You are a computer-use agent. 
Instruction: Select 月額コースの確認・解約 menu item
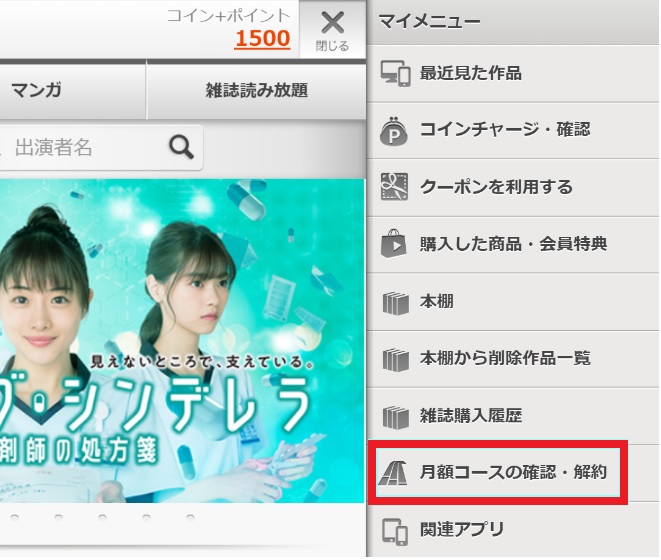click(x=498, y=472)
